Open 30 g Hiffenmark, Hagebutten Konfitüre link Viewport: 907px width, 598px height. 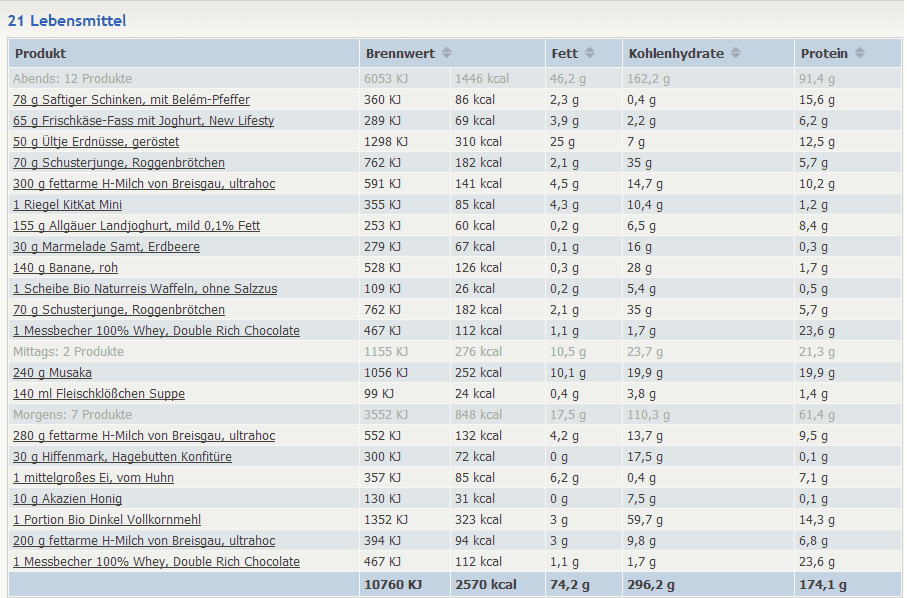pos(123,457)
